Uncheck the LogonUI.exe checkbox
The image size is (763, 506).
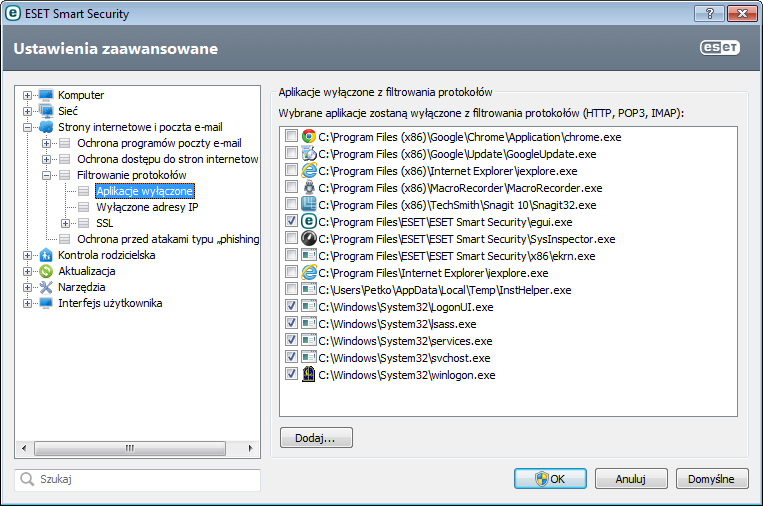pos(291,306)
